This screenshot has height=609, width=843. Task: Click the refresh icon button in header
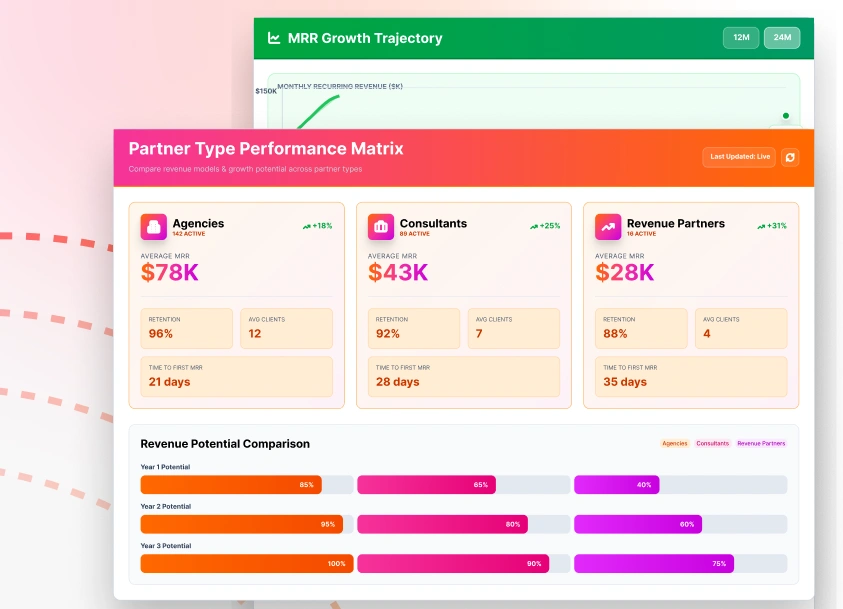(789, 157)
